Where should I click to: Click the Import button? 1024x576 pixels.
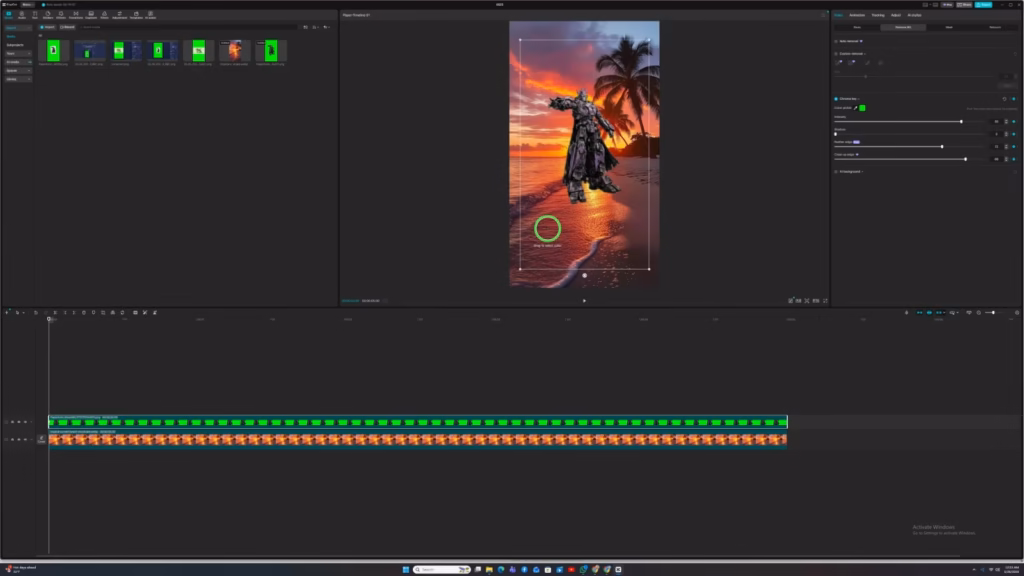47,27
